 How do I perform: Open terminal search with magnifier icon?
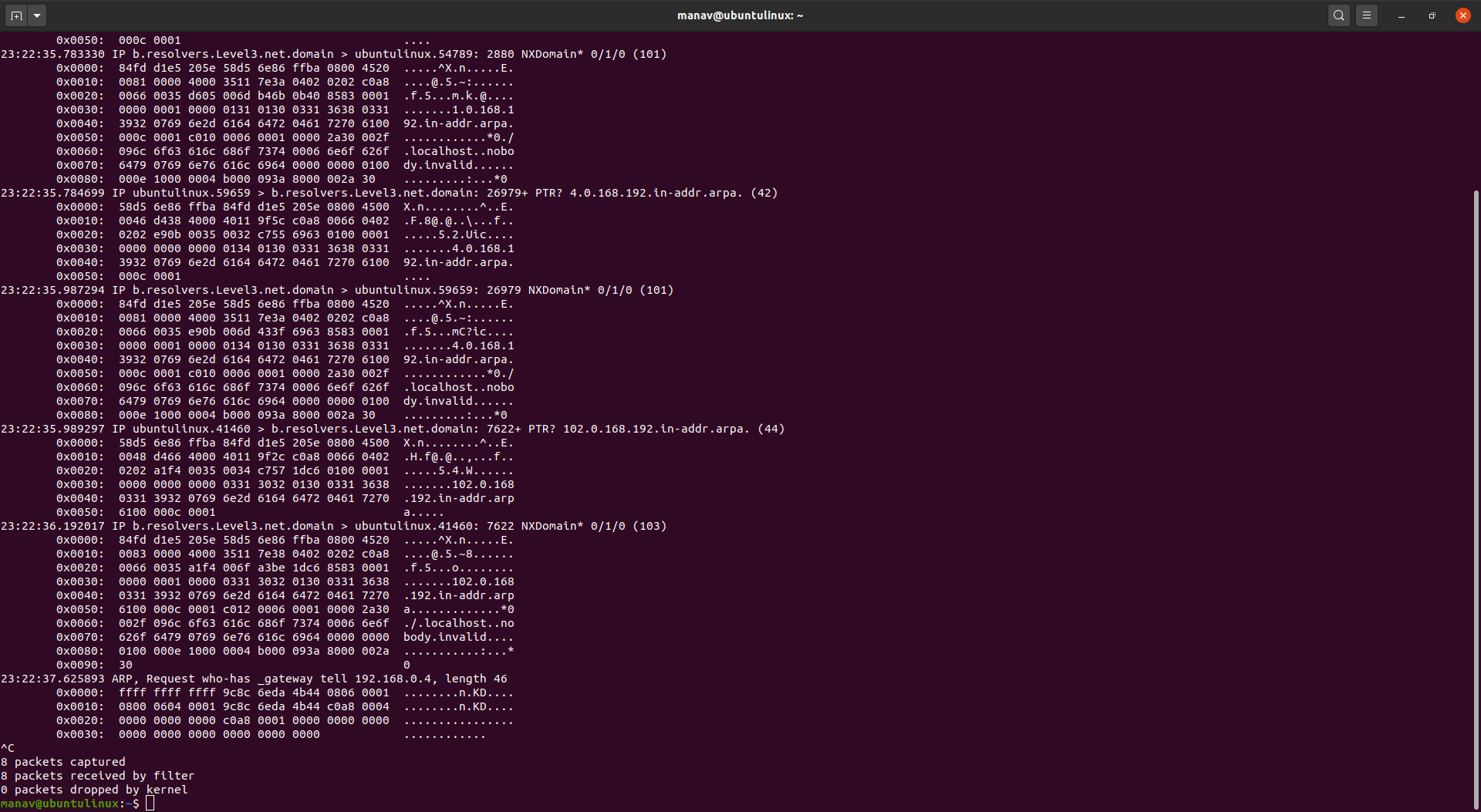point(1339,15)
